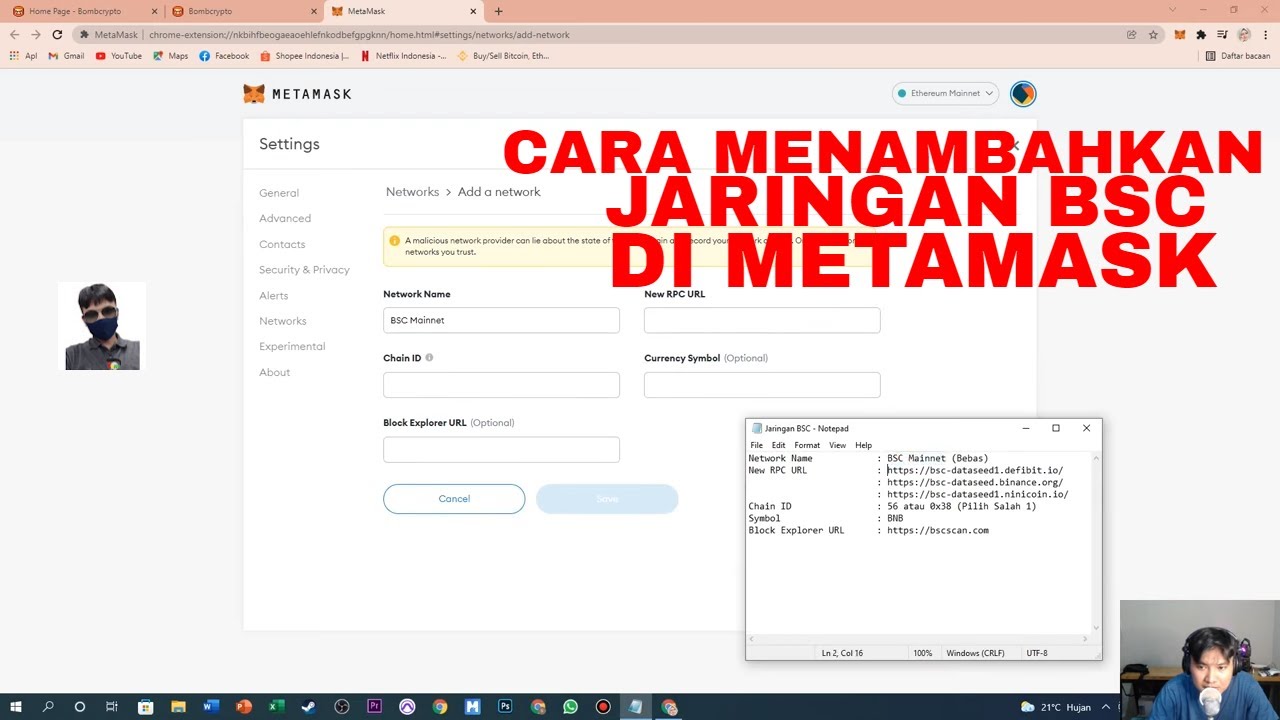Click the New RPC URL input field
This screenshot has height=720, width=1280.
point(762,320)
